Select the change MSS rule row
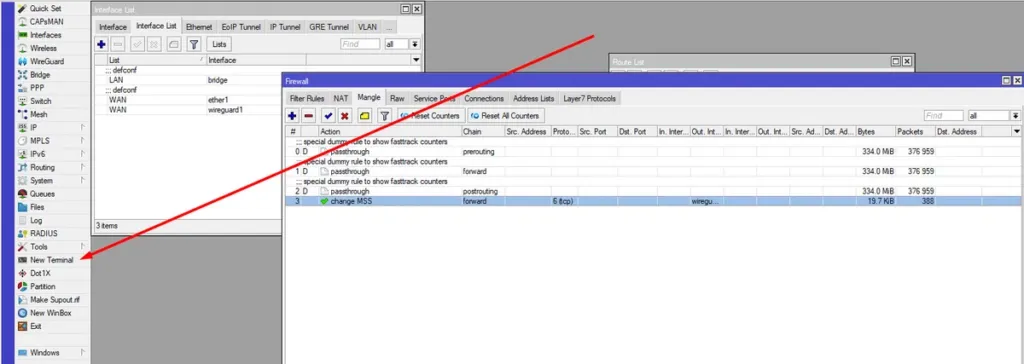The image size is (1024, 364). click(653, 201)
